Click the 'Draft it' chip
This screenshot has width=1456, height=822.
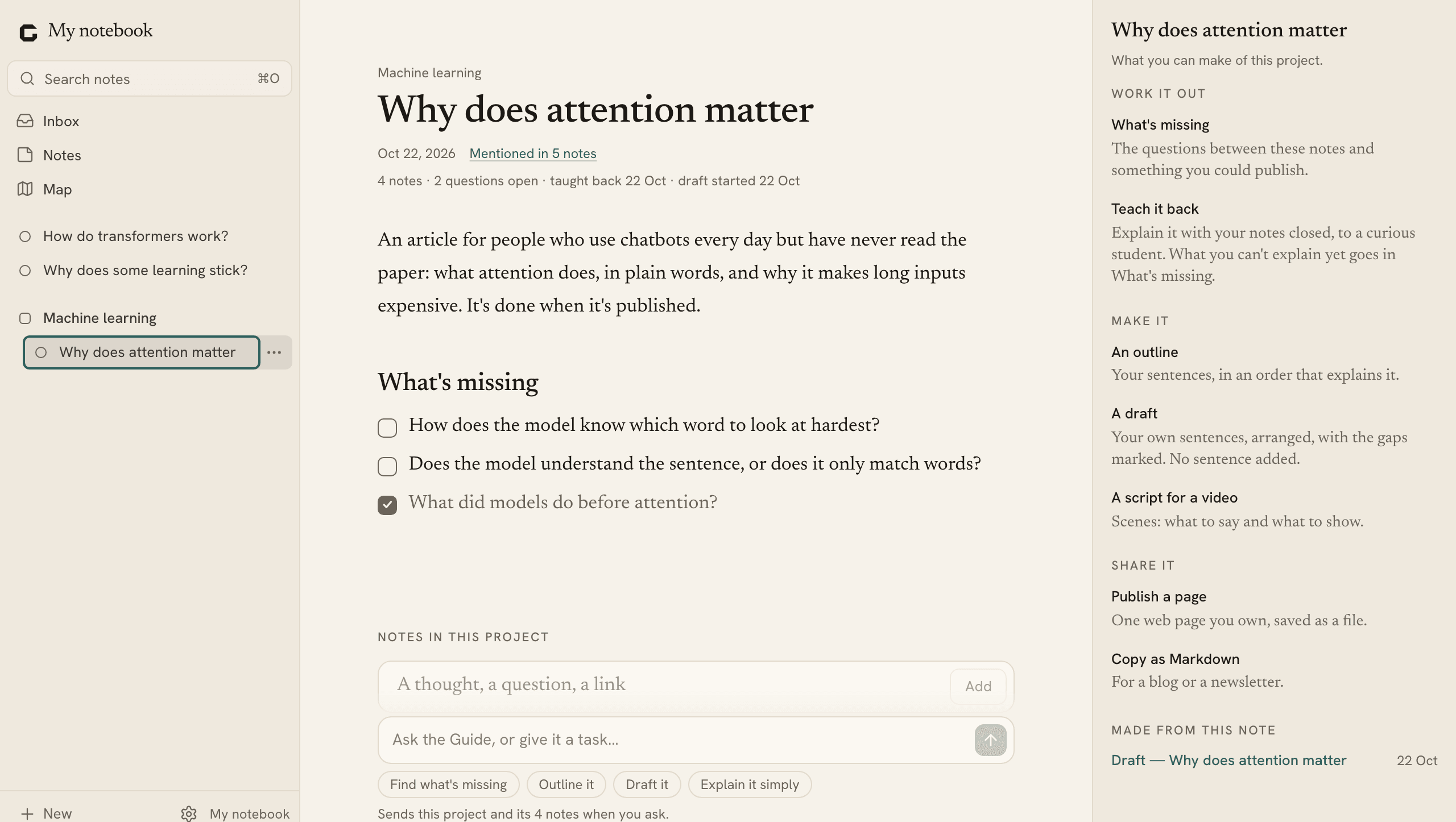(647, 784)
